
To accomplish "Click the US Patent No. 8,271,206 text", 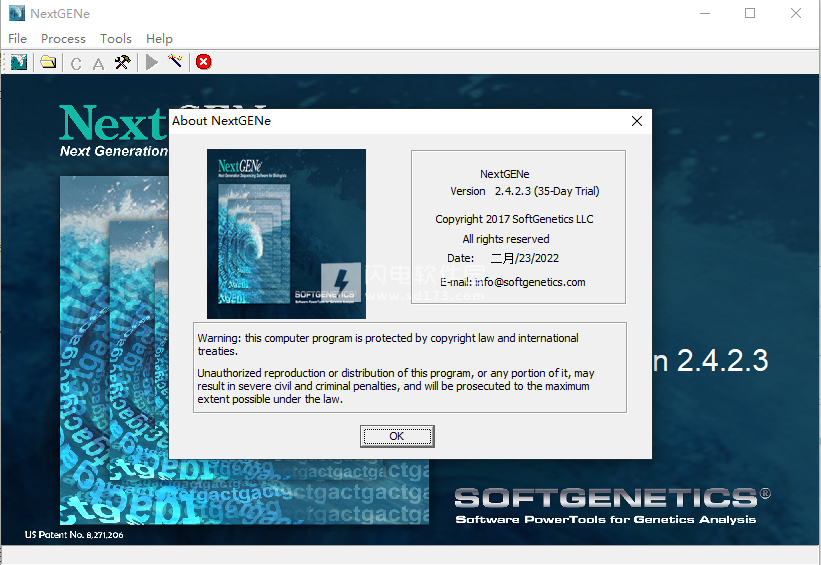I will point(74,535).
